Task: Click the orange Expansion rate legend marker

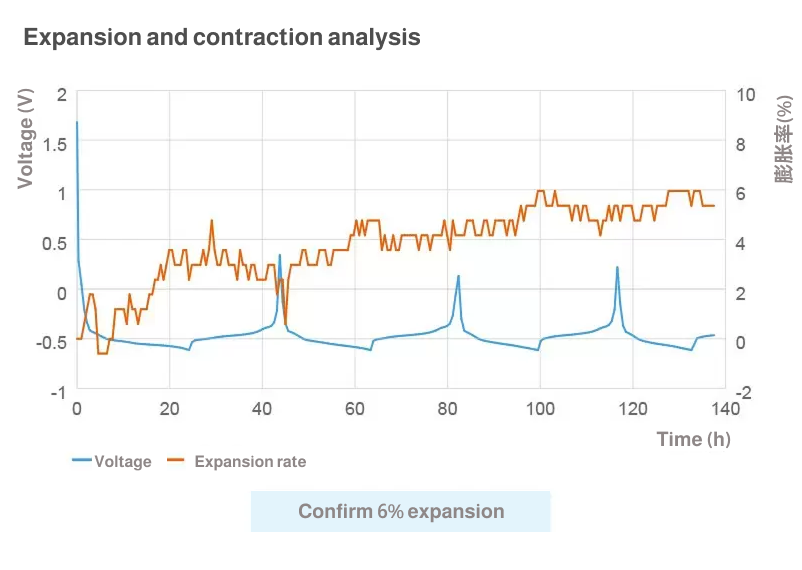Action: pyautogui.click(x=177, y=462)
